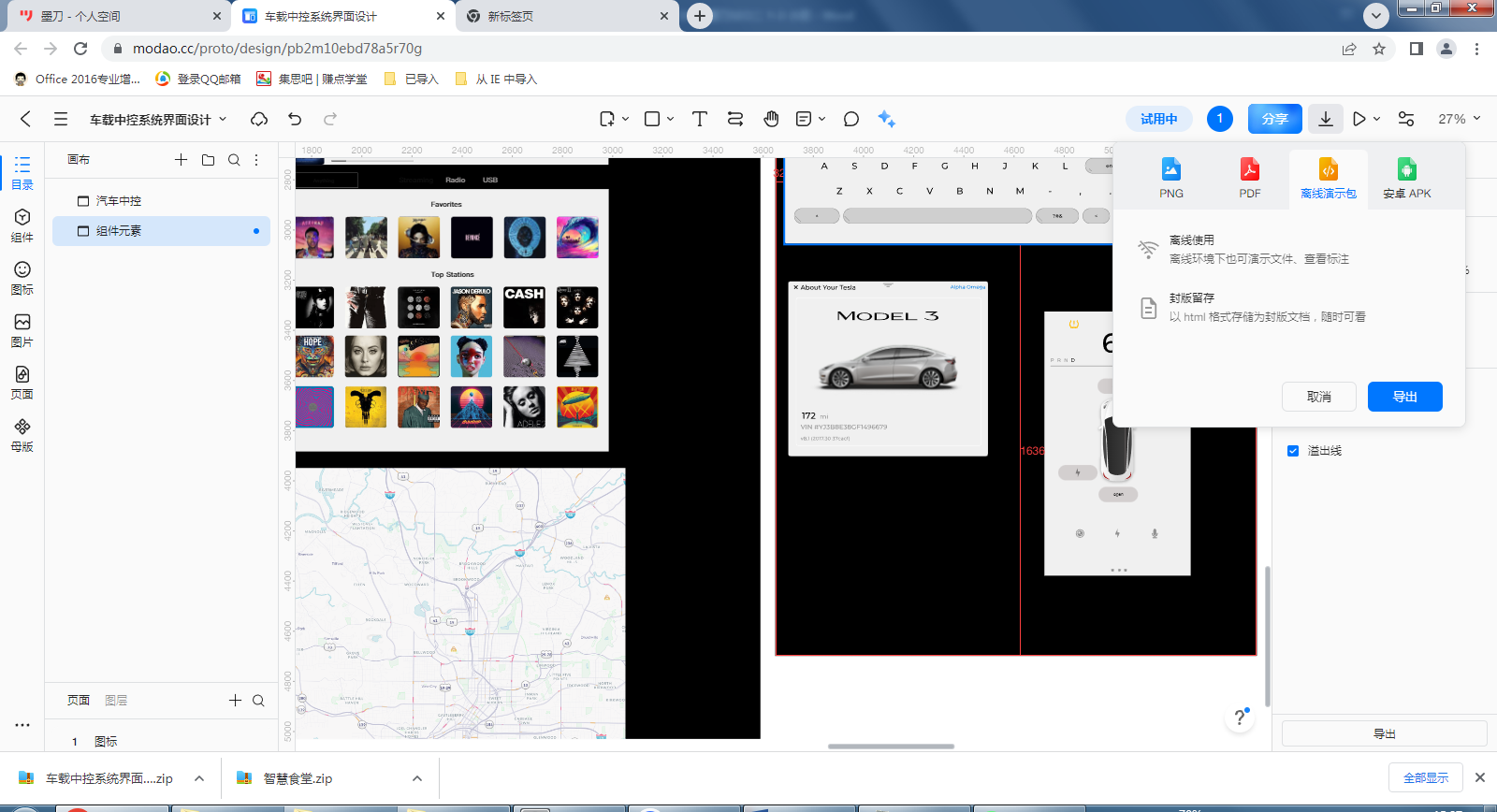Click the download export icon
This screenshot has height=812, width=1497.
coord(1326,119)
